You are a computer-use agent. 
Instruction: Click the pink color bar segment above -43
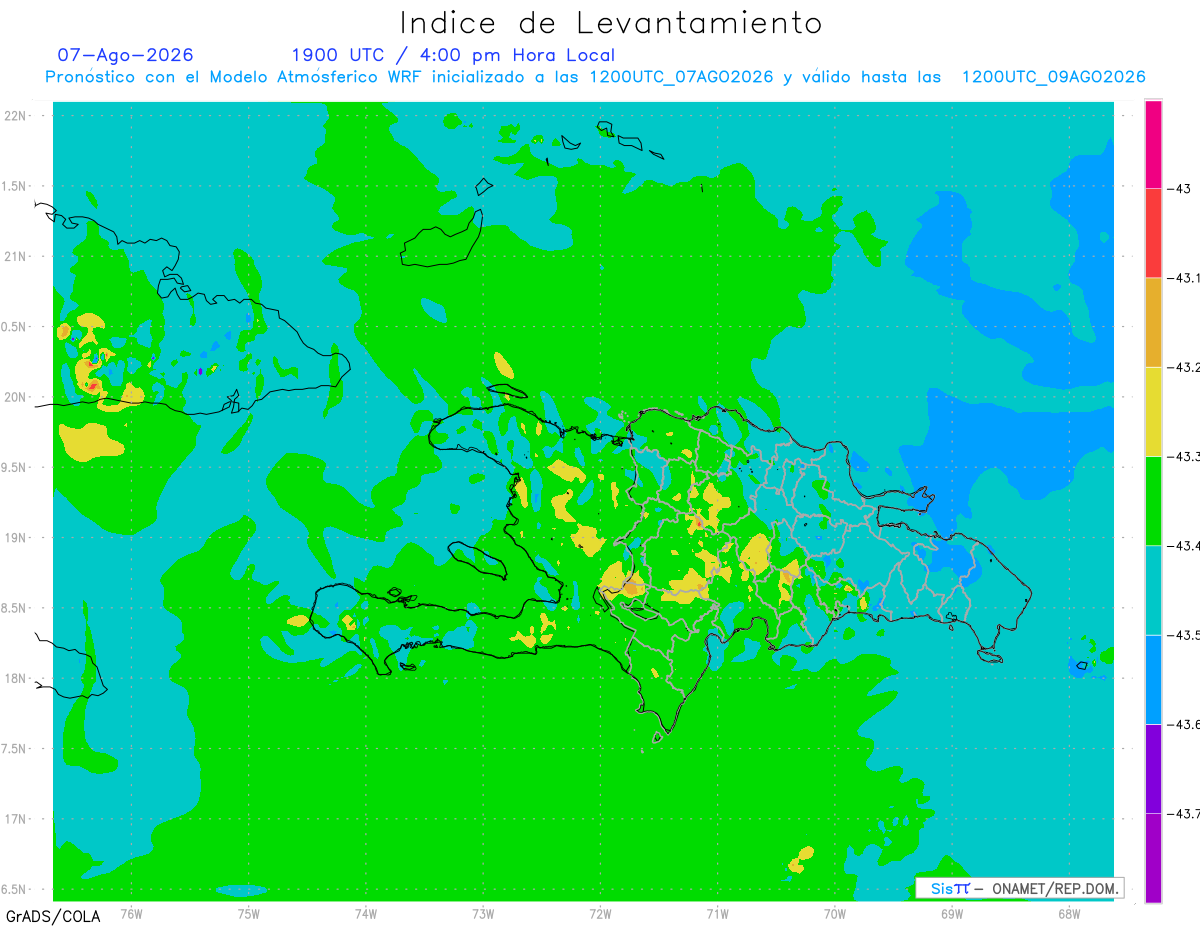(x=1153, y=144)
